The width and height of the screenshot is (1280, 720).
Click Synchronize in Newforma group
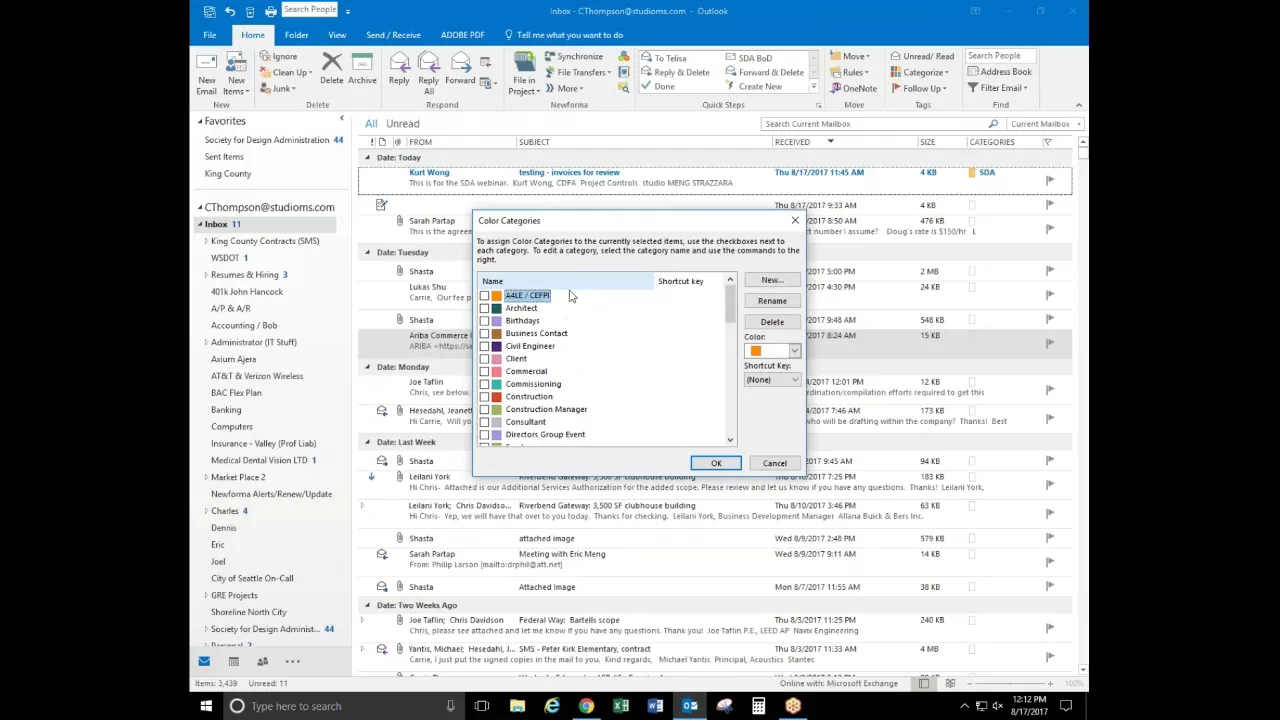tap(573, 57)
